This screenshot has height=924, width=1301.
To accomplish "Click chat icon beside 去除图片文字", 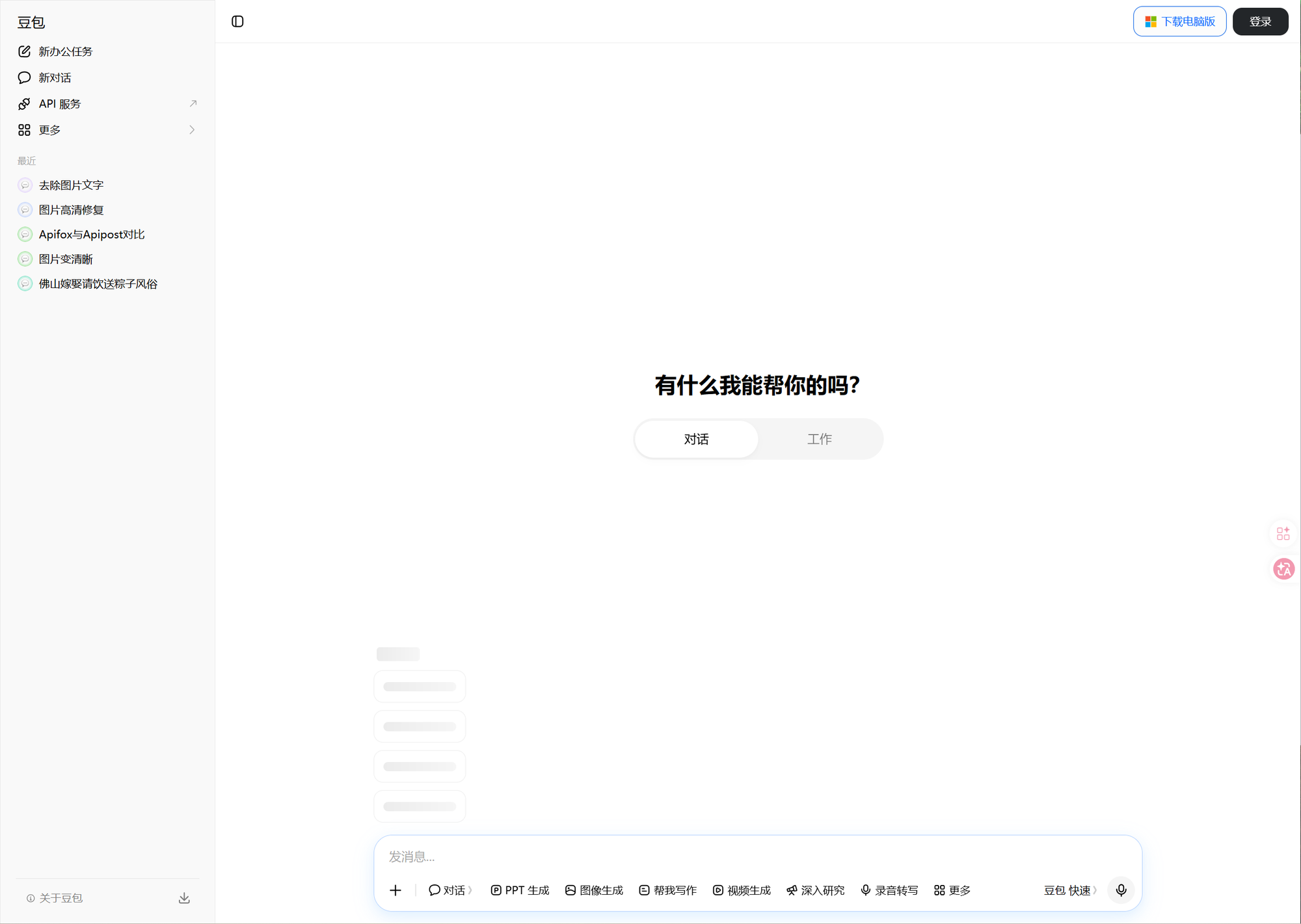I will [25, 185].
